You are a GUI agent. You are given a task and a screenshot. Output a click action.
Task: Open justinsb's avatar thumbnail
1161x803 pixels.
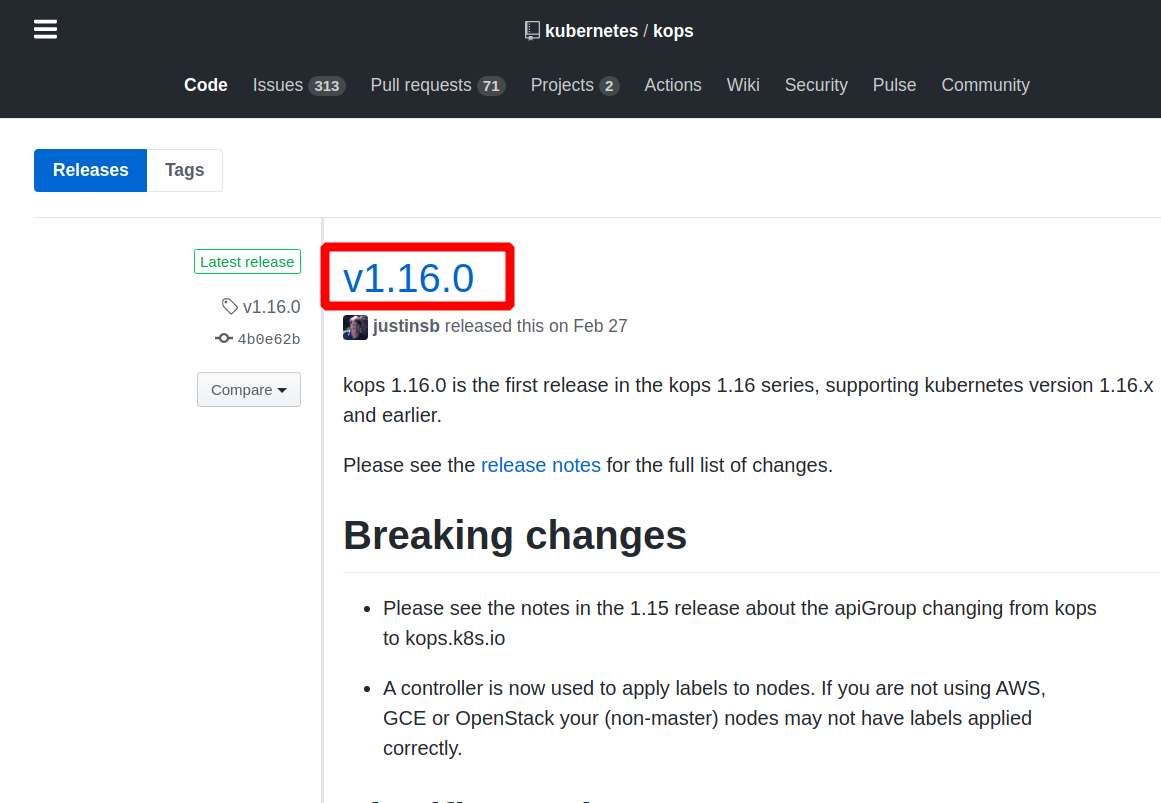pos(355,327)
